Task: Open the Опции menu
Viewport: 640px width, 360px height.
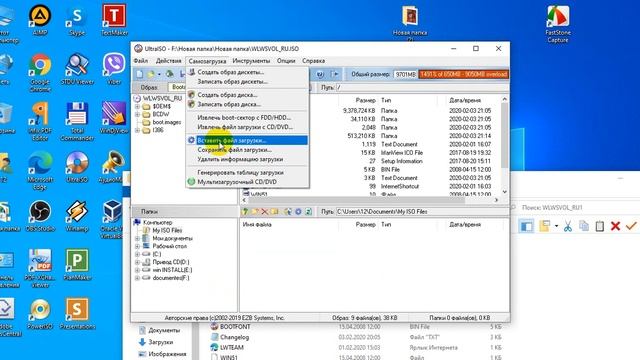Action: click(286, 61)
